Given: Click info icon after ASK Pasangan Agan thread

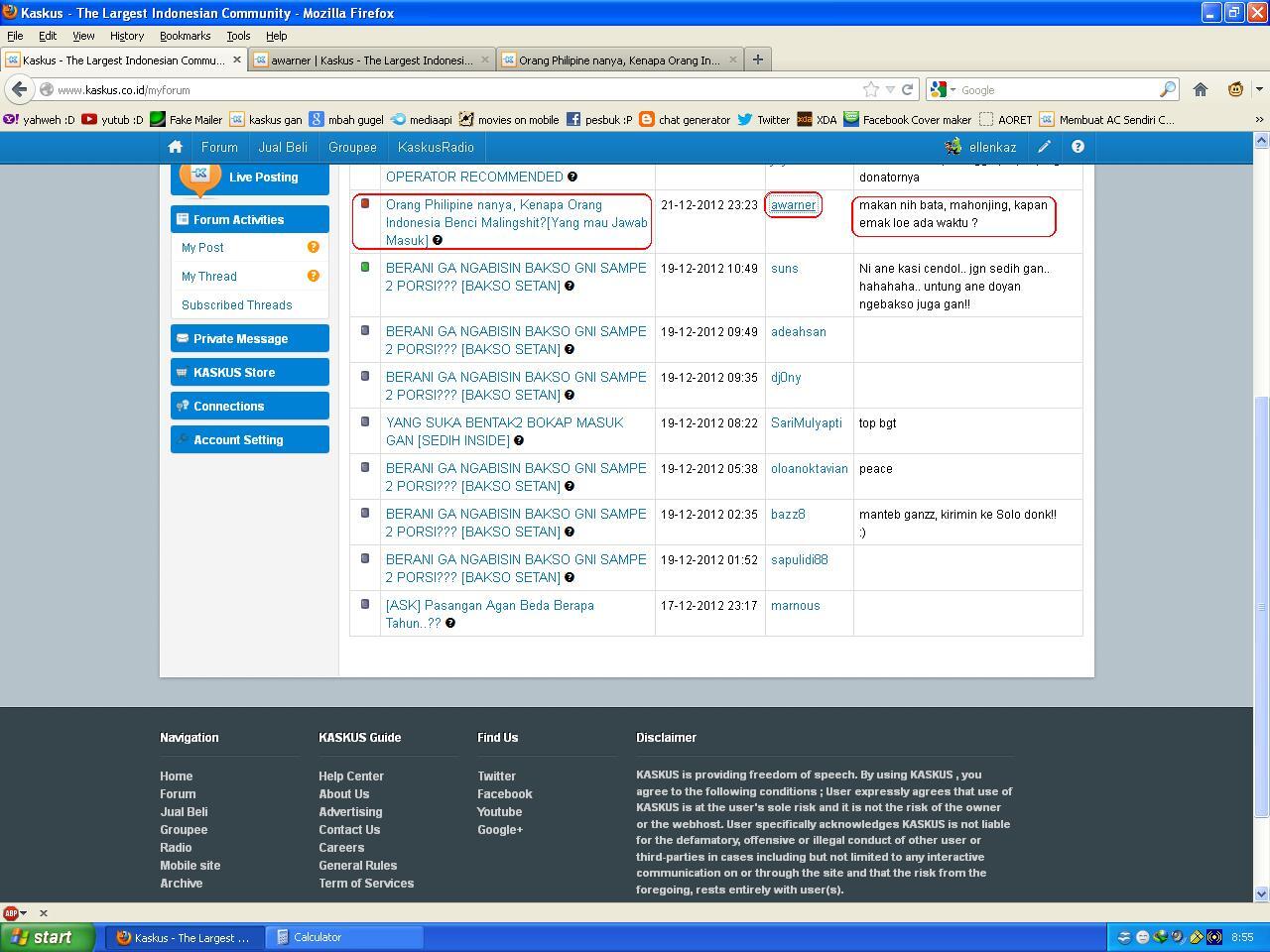Looking at the screenshot, I should (450, 623).
